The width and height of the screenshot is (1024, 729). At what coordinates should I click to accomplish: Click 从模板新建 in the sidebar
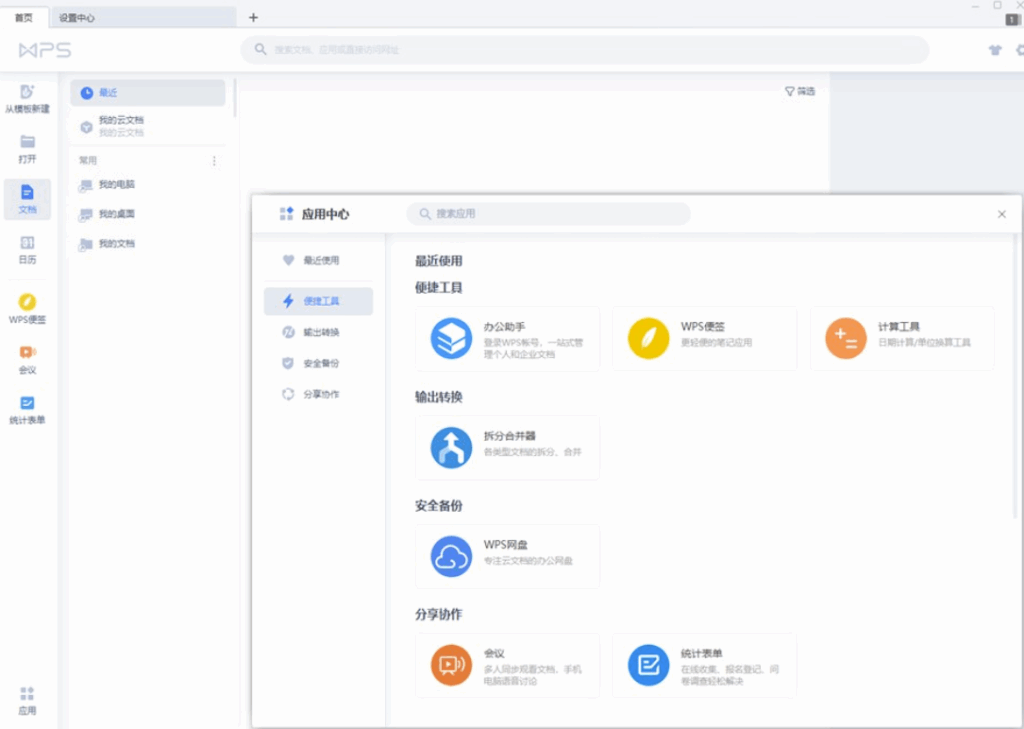pyautogui.click(x=27, y=98)
